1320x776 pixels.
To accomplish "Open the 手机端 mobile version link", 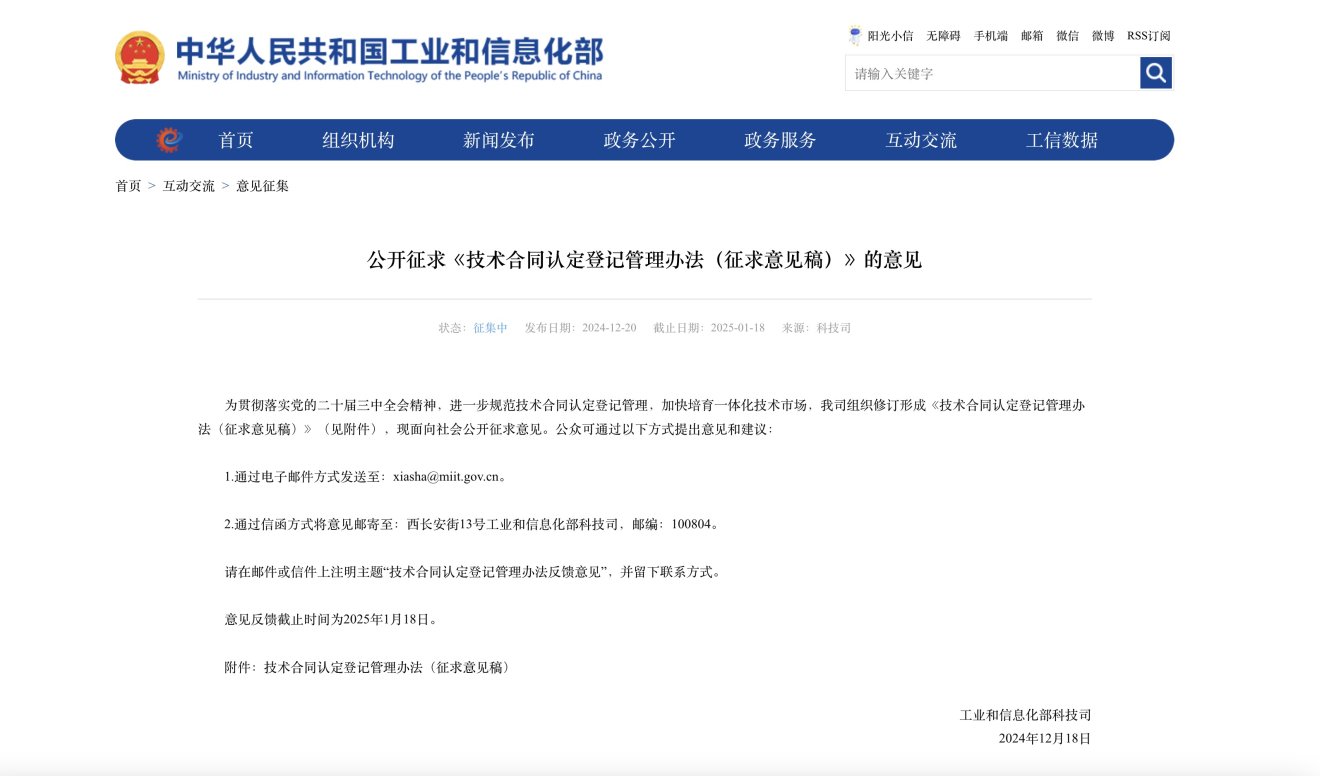I will (x=991, y=36).
